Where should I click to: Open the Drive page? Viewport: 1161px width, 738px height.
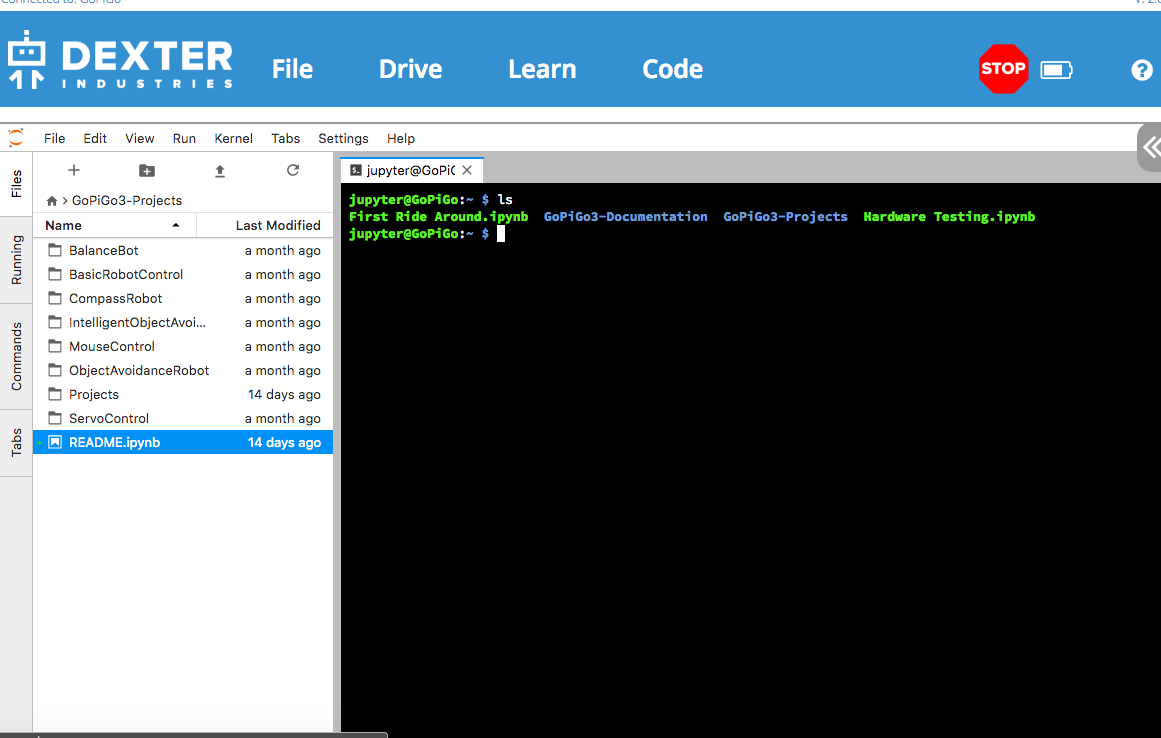(x=411, y=69)
